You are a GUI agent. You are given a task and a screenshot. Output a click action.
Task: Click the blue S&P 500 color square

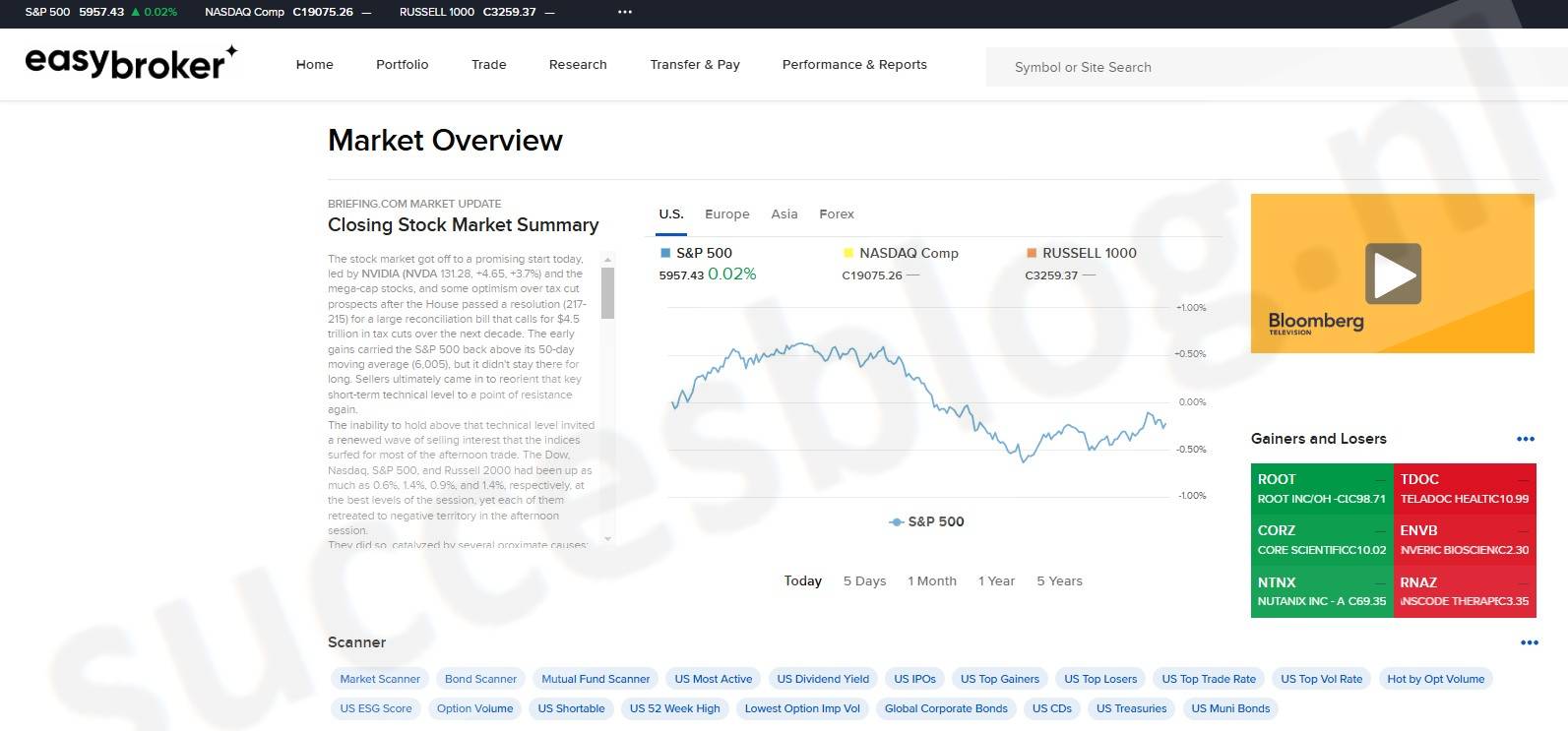tap(665, 253)
